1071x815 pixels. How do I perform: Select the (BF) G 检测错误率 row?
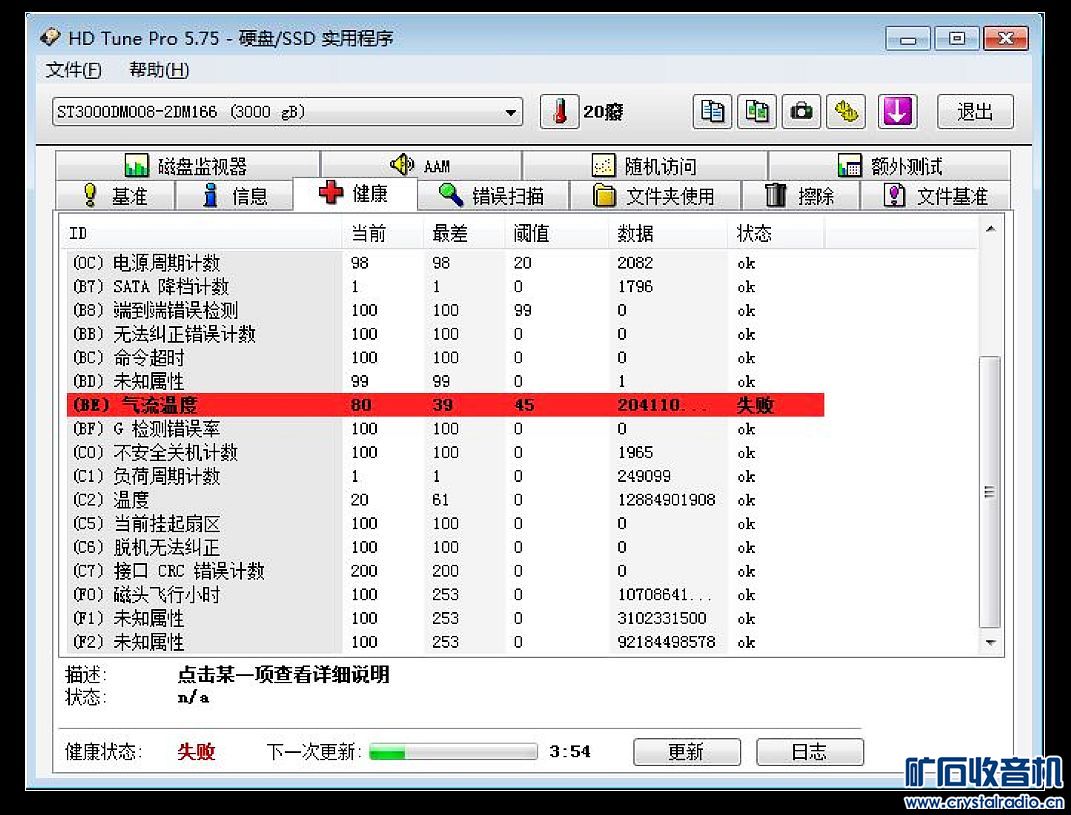tap(445, 428)
